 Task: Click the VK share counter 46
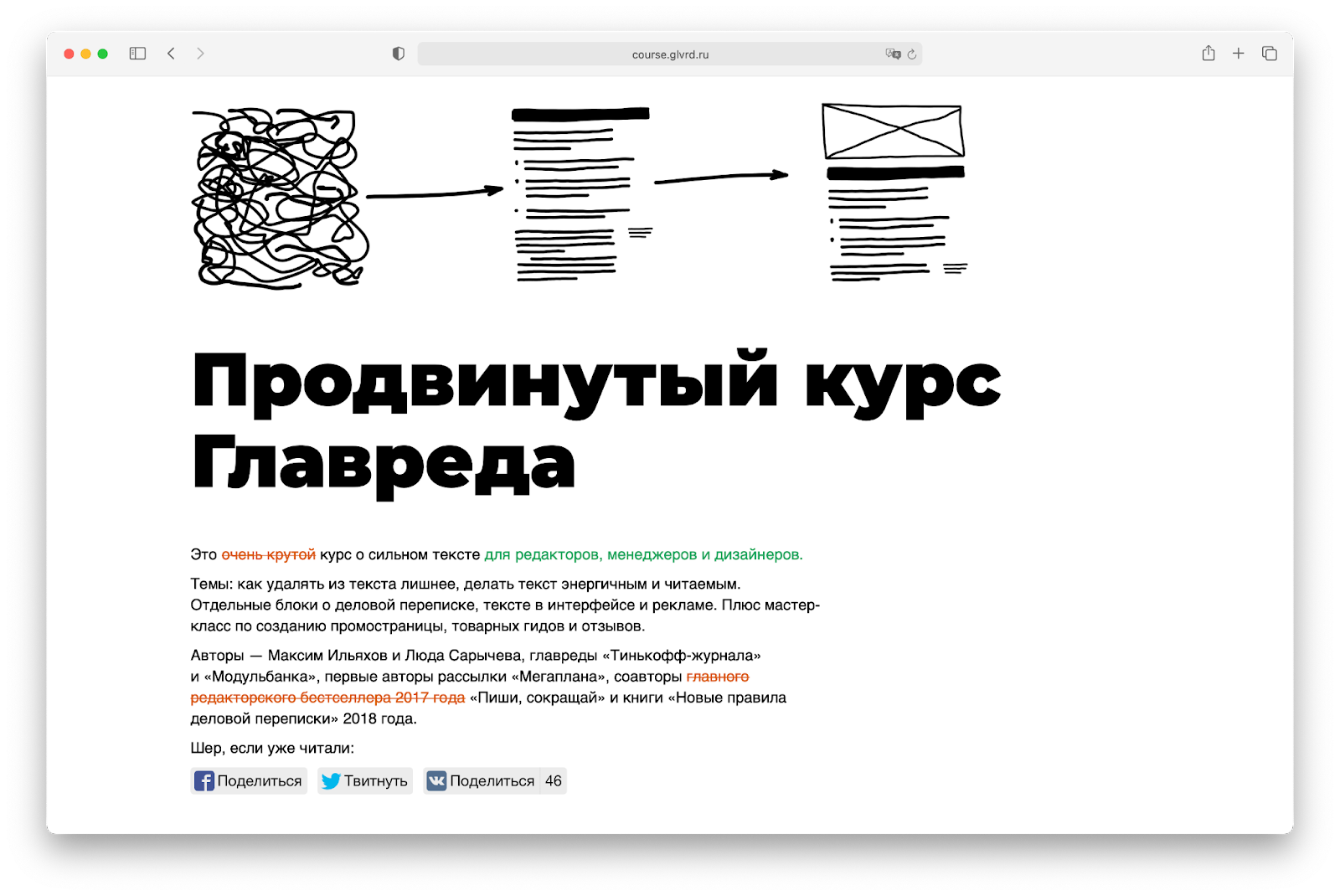coord(554,780)
